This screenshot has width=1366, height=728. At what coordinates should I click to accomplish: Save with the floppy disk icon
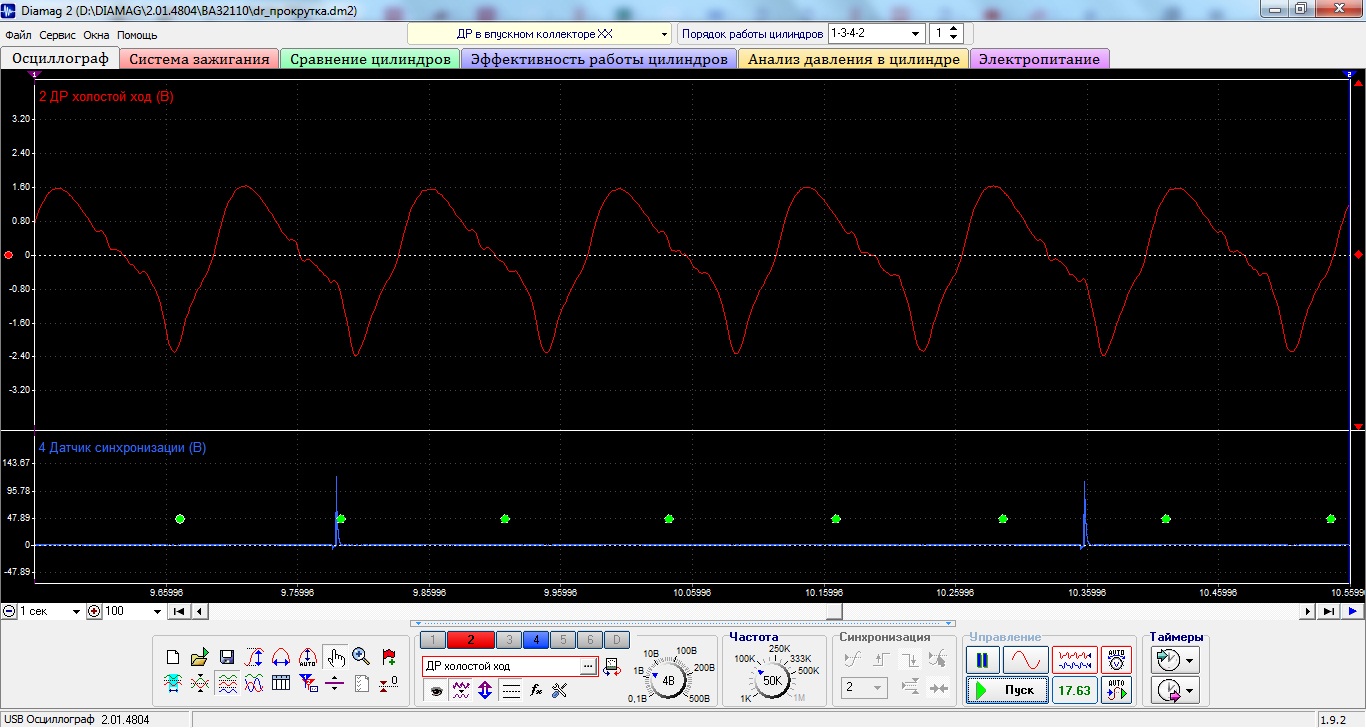(x=226, y=658)
